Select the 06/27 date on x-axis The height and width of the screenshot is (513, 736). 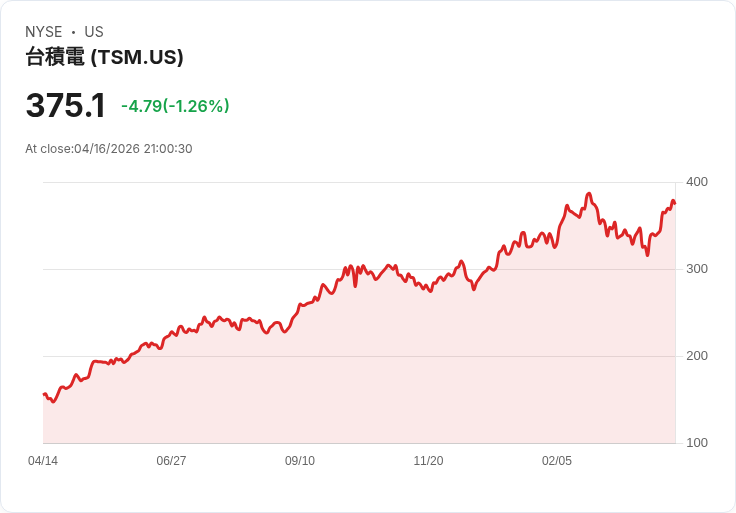(171, 461)
